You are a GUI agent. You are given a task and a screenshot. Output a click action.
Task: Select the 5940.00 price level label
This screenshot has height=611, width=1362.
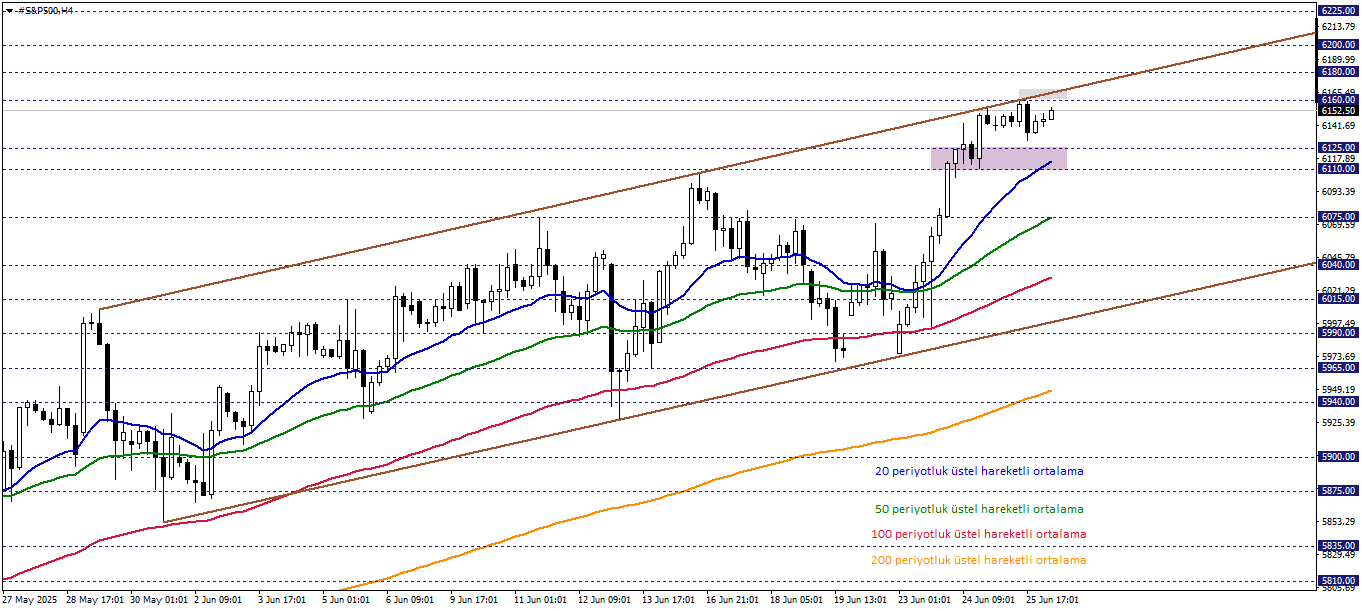click(x=1338, y=401)
